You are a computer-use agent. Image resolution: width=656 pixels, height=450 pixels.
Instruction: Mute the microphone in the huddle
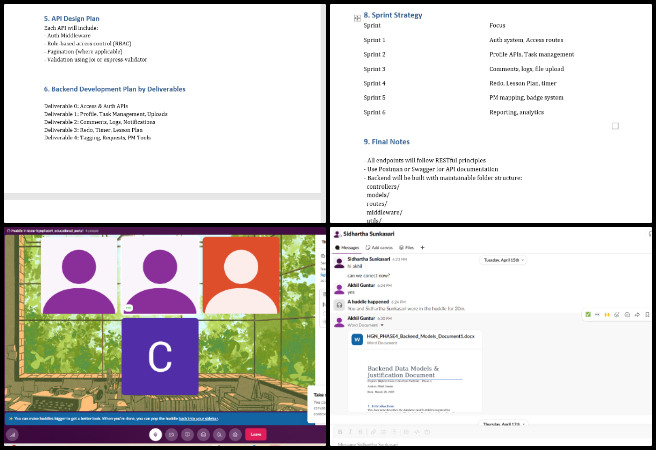155,435
